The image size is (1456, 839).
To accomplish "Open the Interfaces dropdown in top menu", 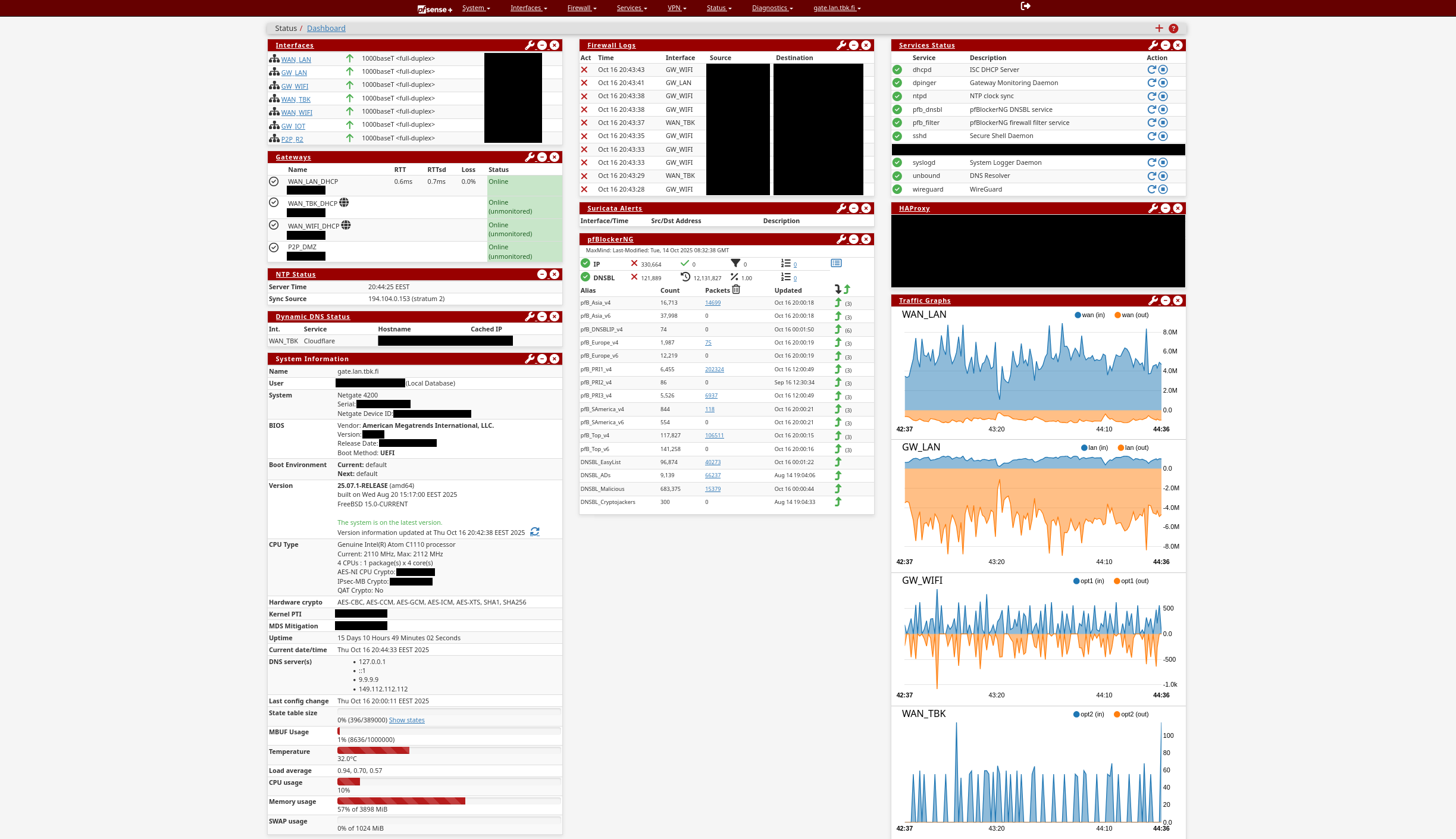I will pyautogui.click(x=528, y=8).
